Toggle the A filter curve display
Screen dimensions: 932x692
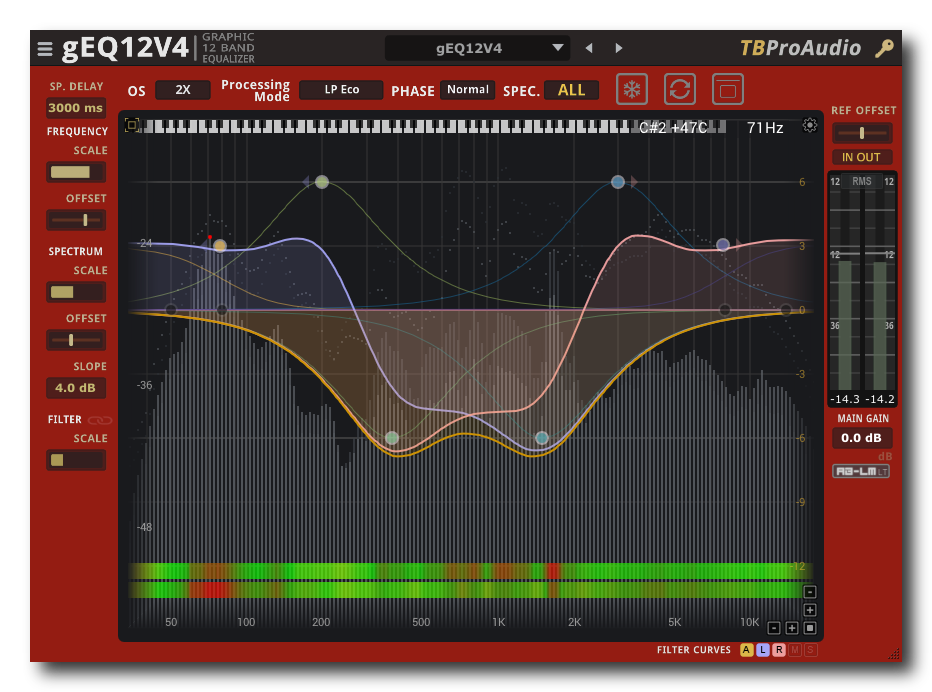click(x=746, y=650)
